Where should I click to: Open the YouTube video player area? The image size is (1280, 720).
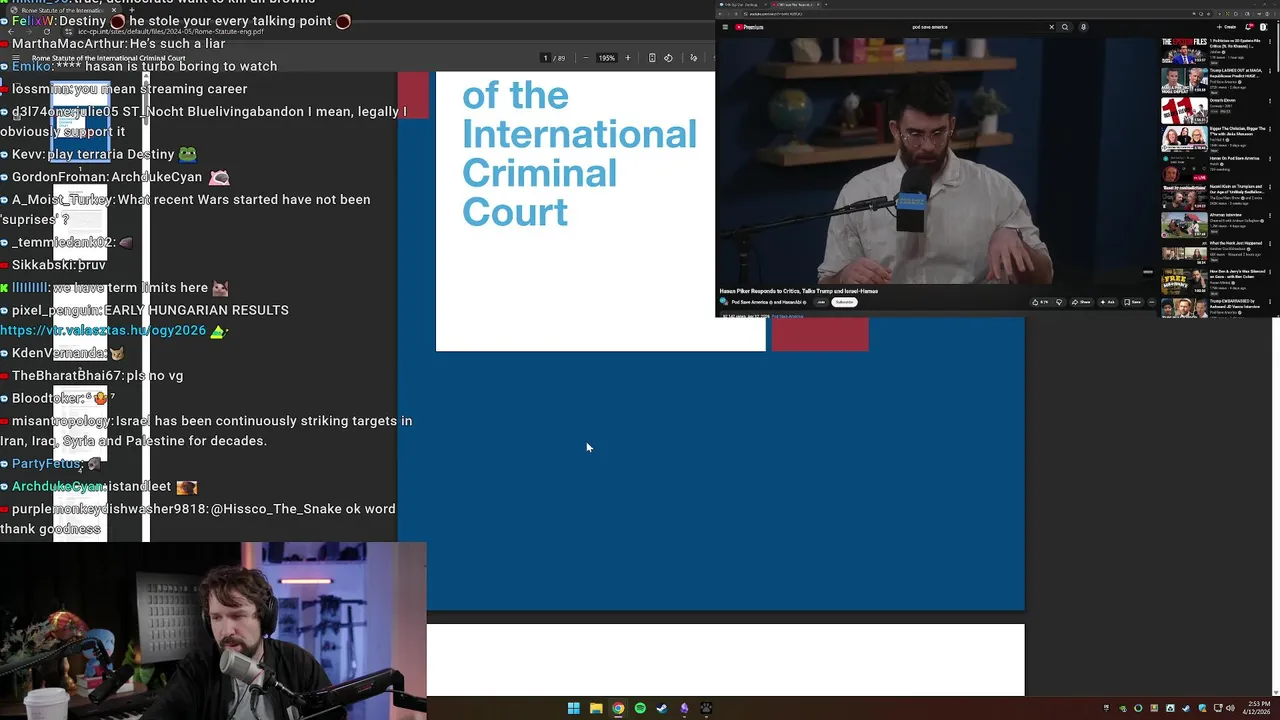937,162
